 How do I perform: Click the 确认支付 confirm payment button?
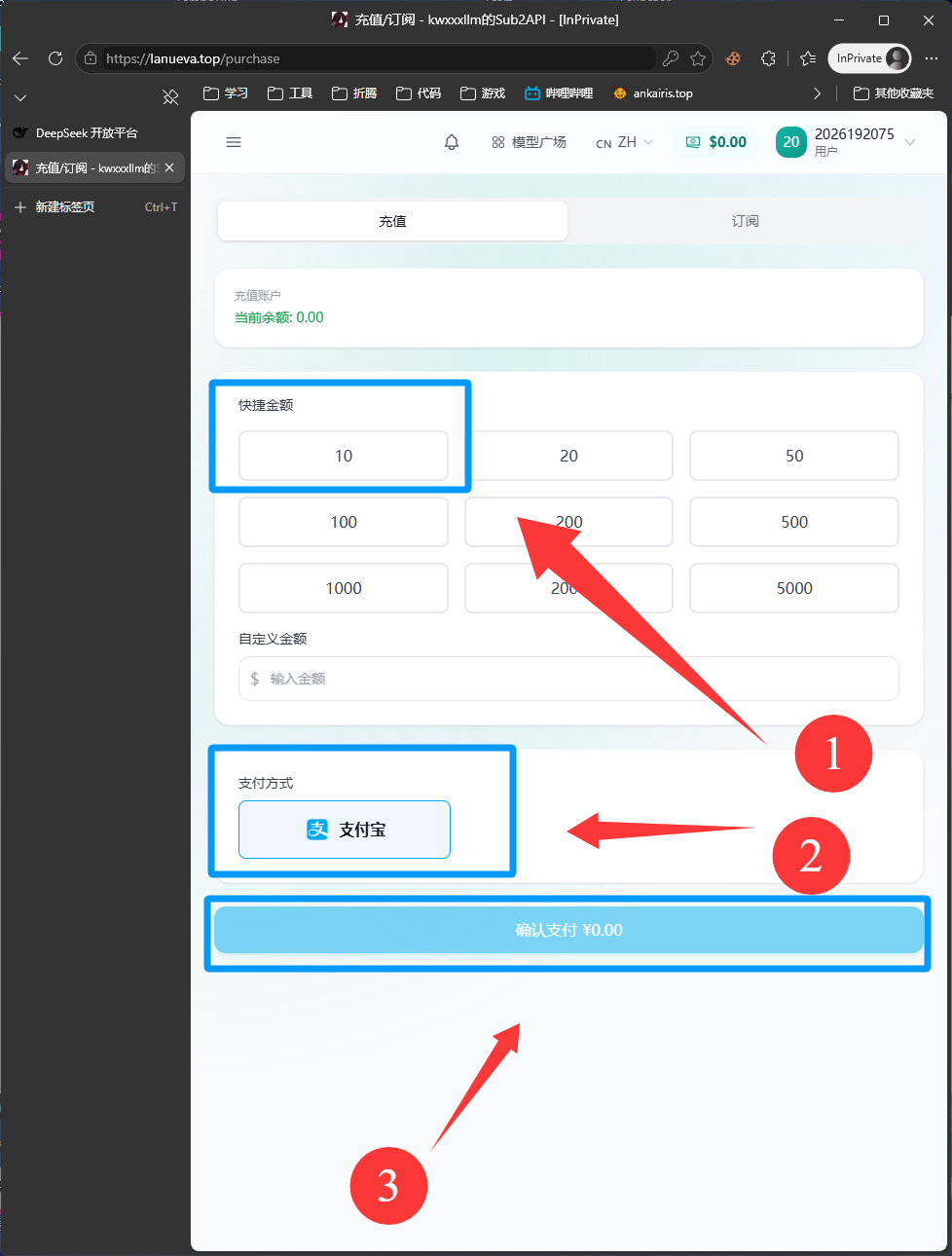click(x=568, y=930)
